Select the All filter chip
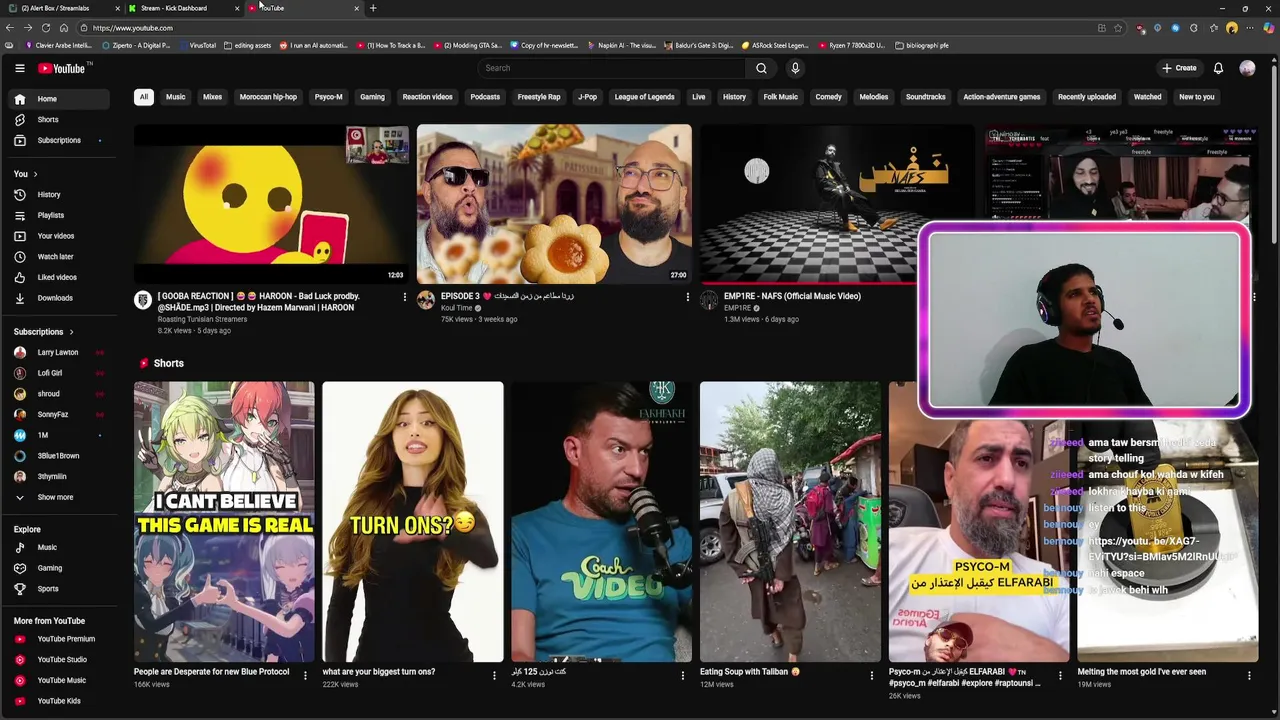 point(143,97)
